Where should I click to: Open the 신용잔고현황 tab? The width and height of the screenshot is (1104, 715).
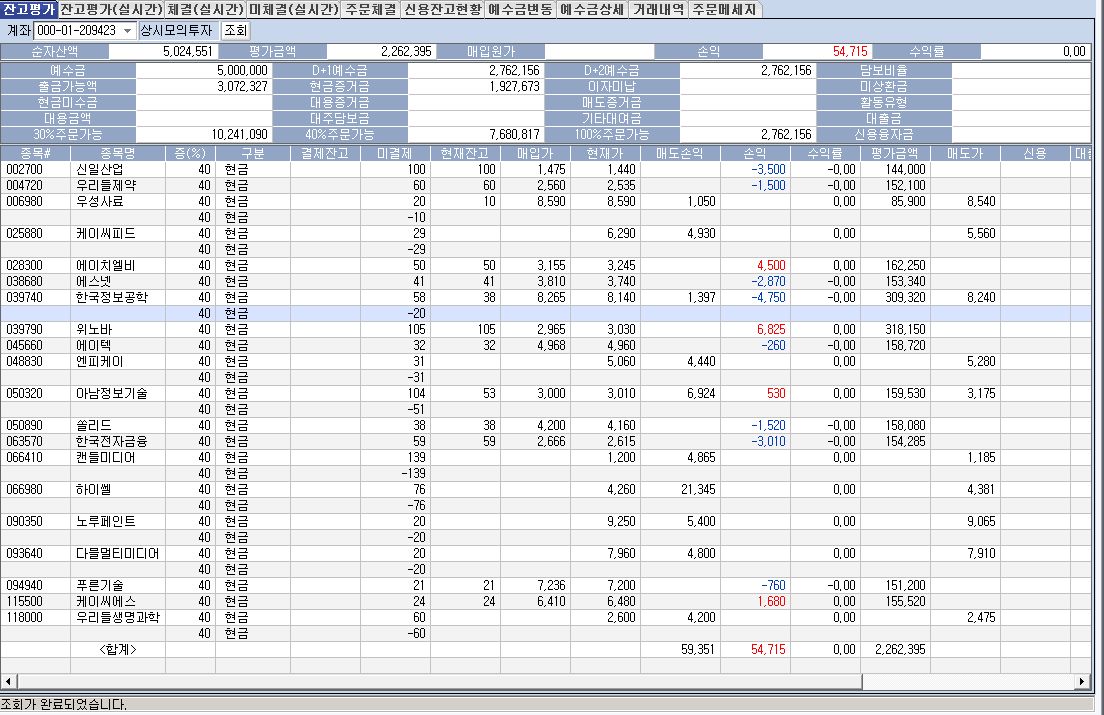(x=443, y=9)
